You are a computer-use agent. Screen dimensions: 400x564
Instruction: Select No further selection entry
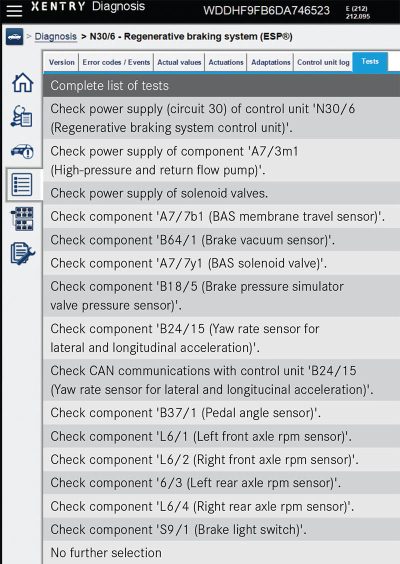[221, 552]
